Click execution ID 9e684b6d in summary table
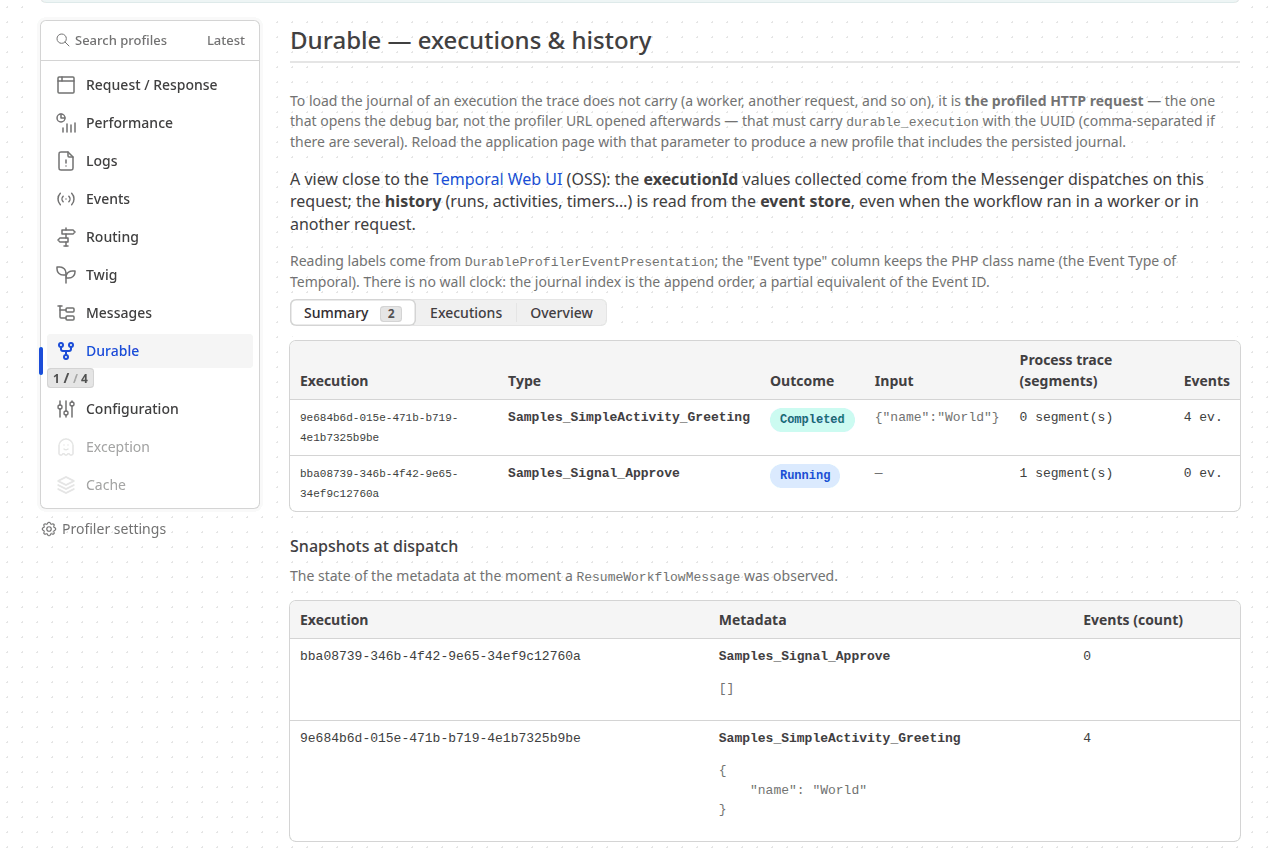This screenshot has width=1280, height=860. coord(379,427)
